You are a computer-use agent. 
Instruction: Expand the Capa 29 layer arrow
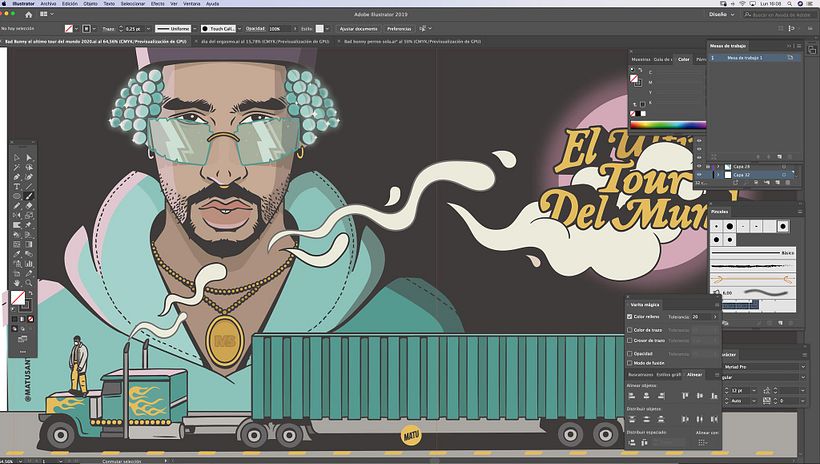[x=719, y=166]
